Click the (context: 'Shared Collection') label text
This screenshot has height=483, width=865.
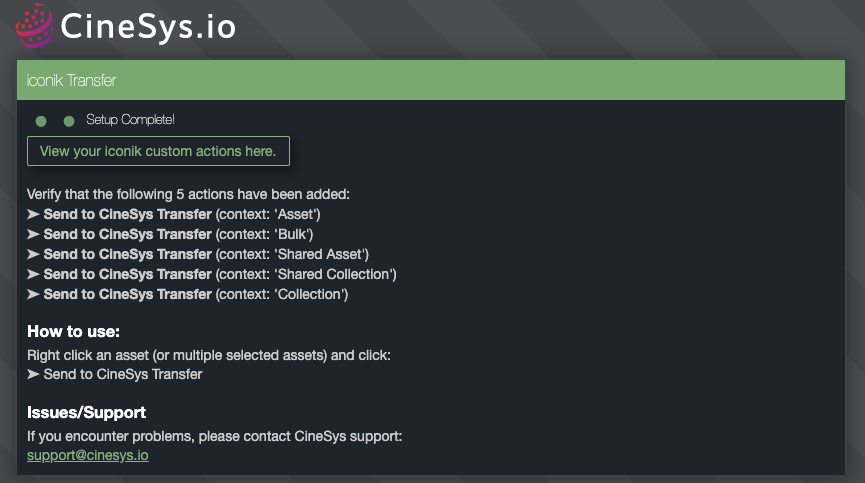point(306,274)
